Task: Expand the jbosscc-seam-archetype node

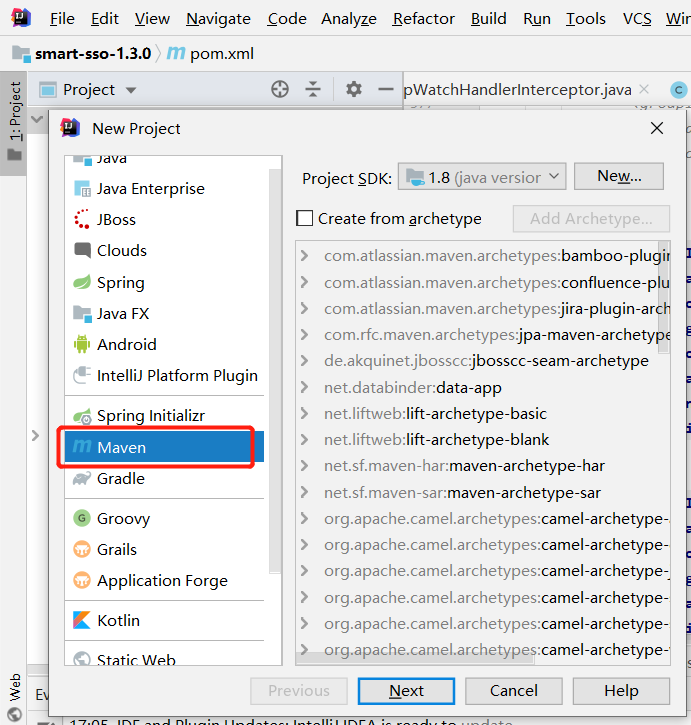Action: click(304, 360)
